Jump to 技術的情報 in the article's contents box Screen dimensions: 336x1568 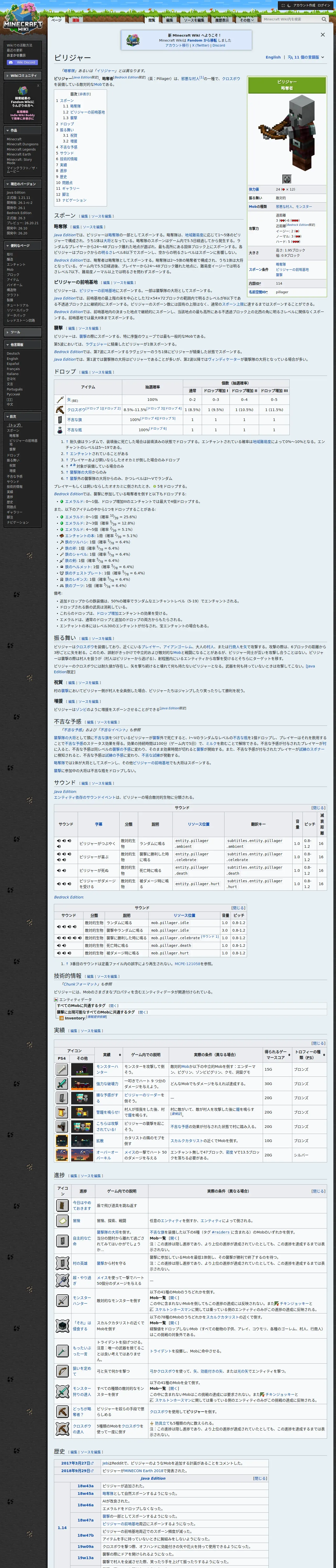pos(68,159)
